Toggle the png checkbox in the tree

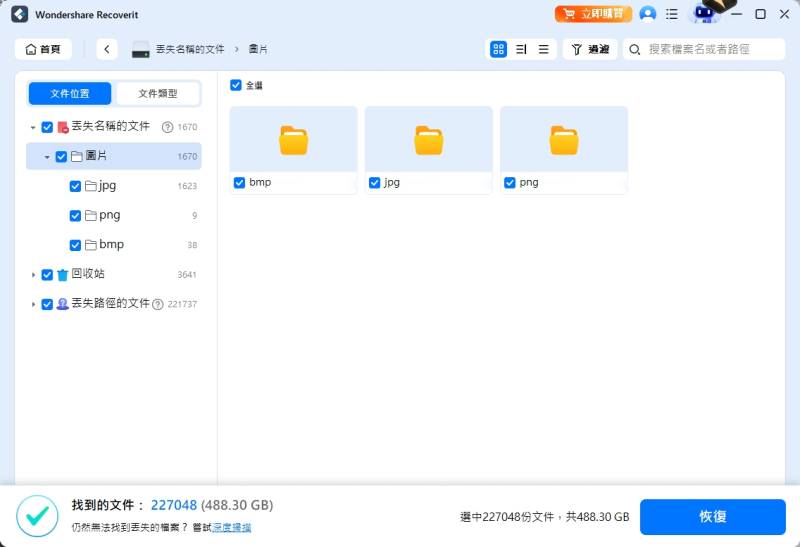[75, 216]
